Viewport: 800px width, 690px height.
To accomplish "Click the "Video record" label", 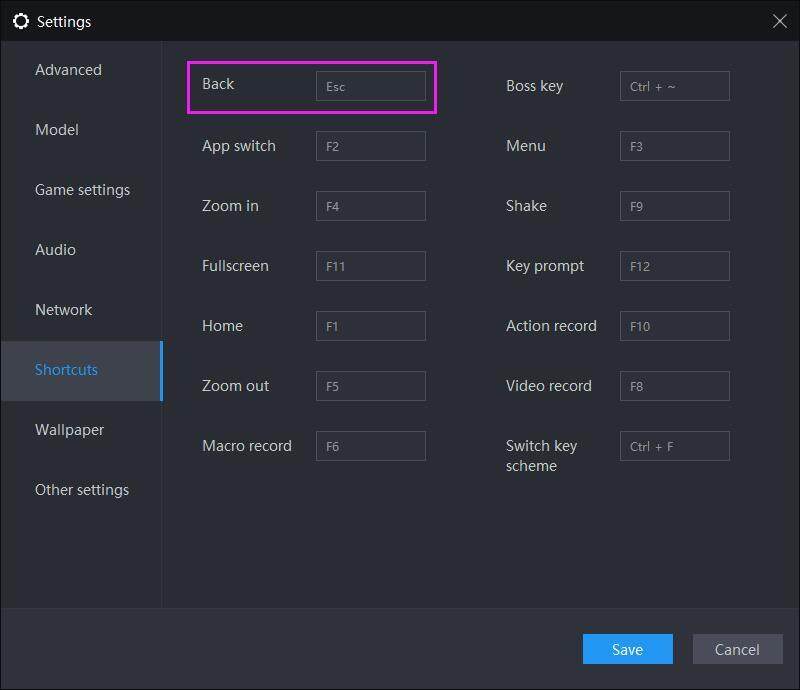I will click(x=548, y=386).
